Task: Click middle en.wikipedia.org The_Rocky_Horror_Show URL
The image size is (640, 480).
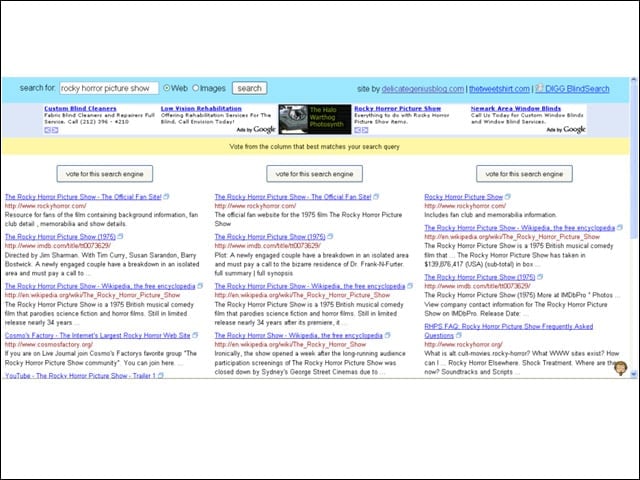Action: click(x=291, y=344)
